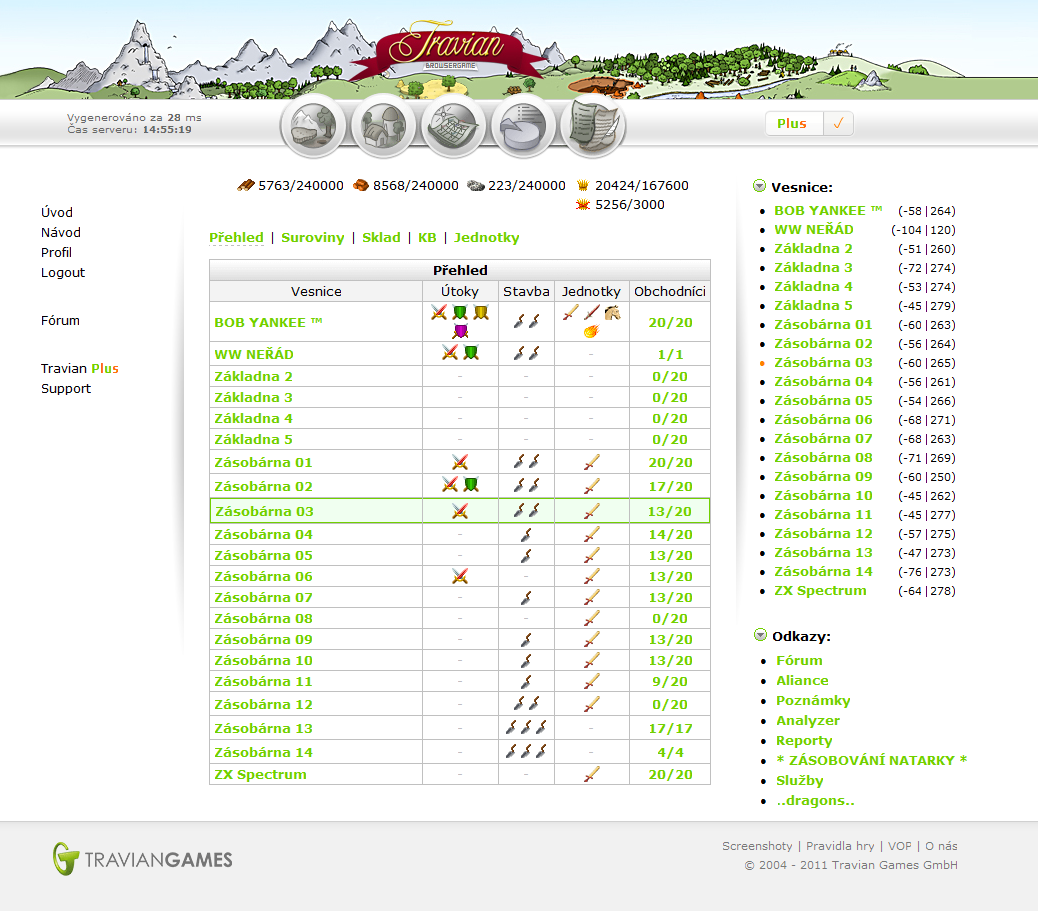This screenshot has height=911, width=1038.
Task: Click Logout in the left menu
Action: (63, 273)
